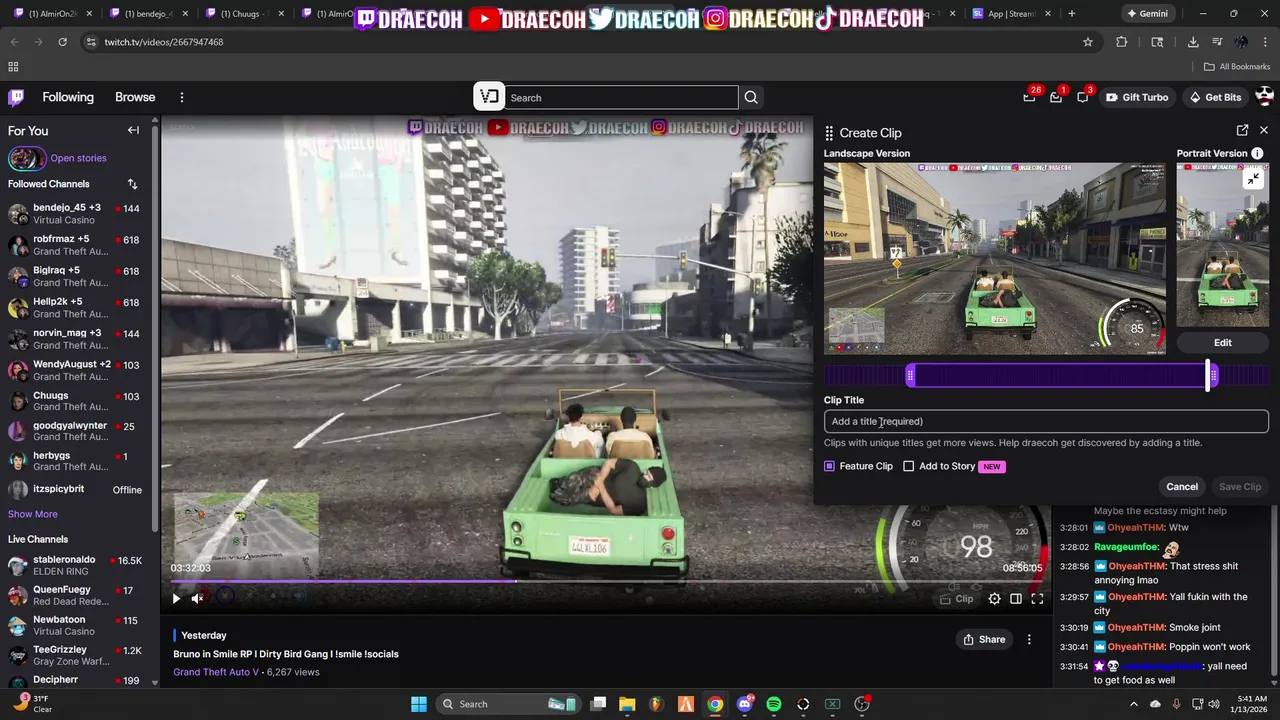Toggle theatre mode in the player
This screenshot has width=1280, height=720.
pyautogui.click(x=1016, y=599)
